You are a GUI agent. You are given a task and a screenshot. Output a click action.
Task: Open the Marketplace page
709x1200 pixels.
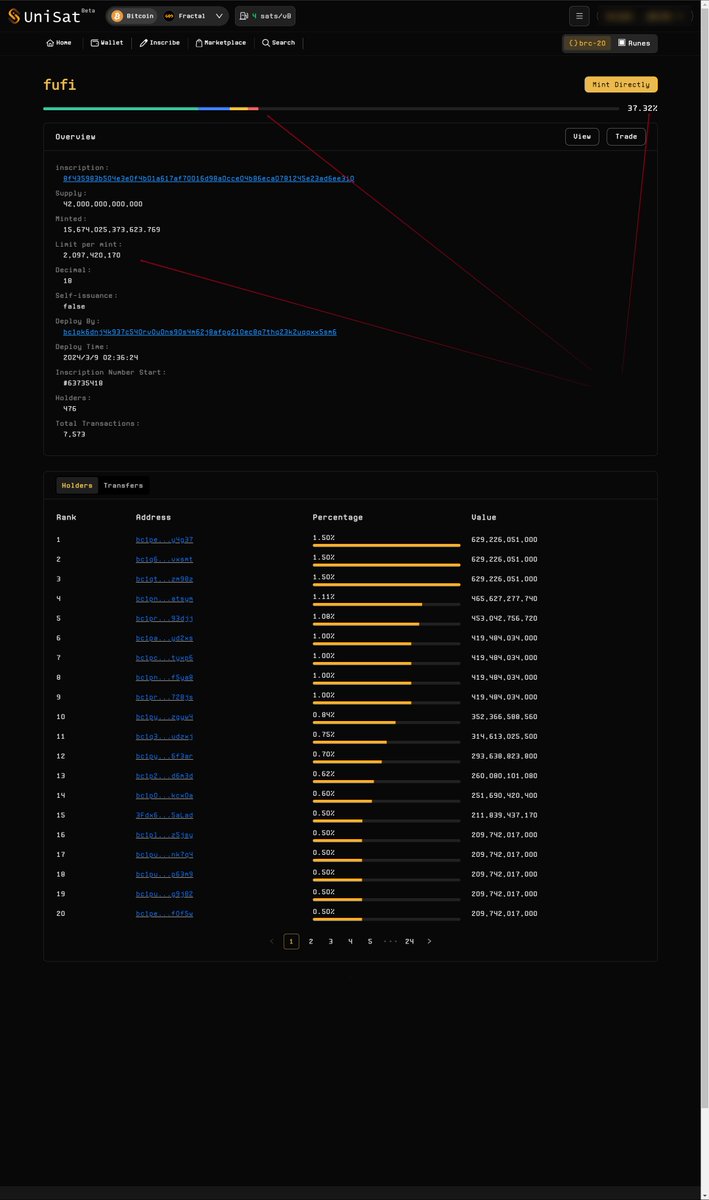221,43
